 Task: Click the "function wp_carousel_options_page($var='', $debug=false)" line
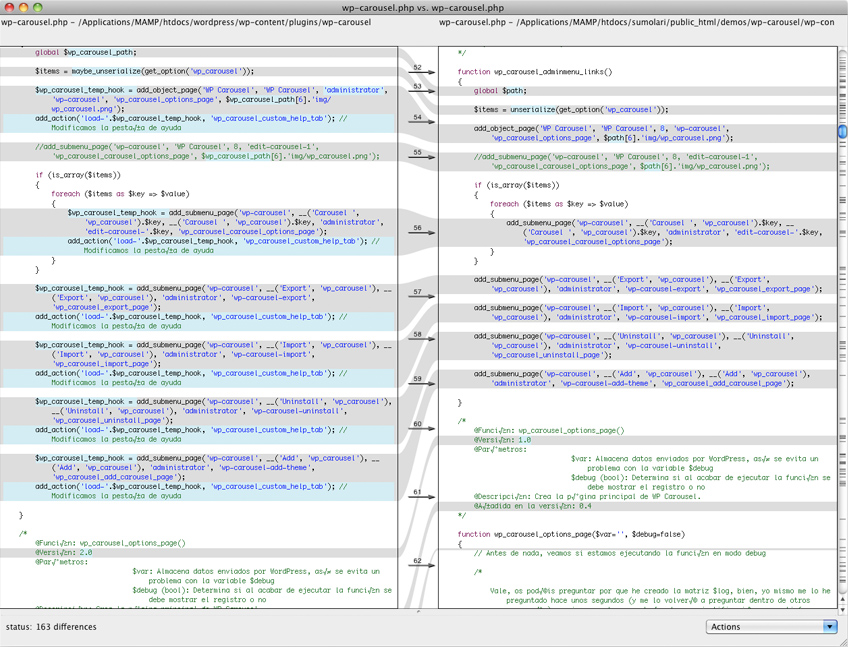coord(571,534)
